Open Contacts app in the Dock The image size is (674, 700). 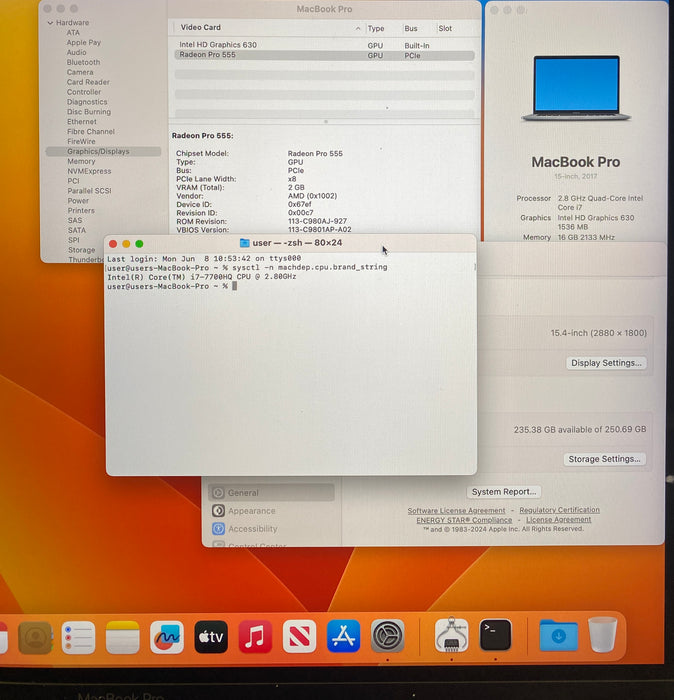(x=35, y=638)
